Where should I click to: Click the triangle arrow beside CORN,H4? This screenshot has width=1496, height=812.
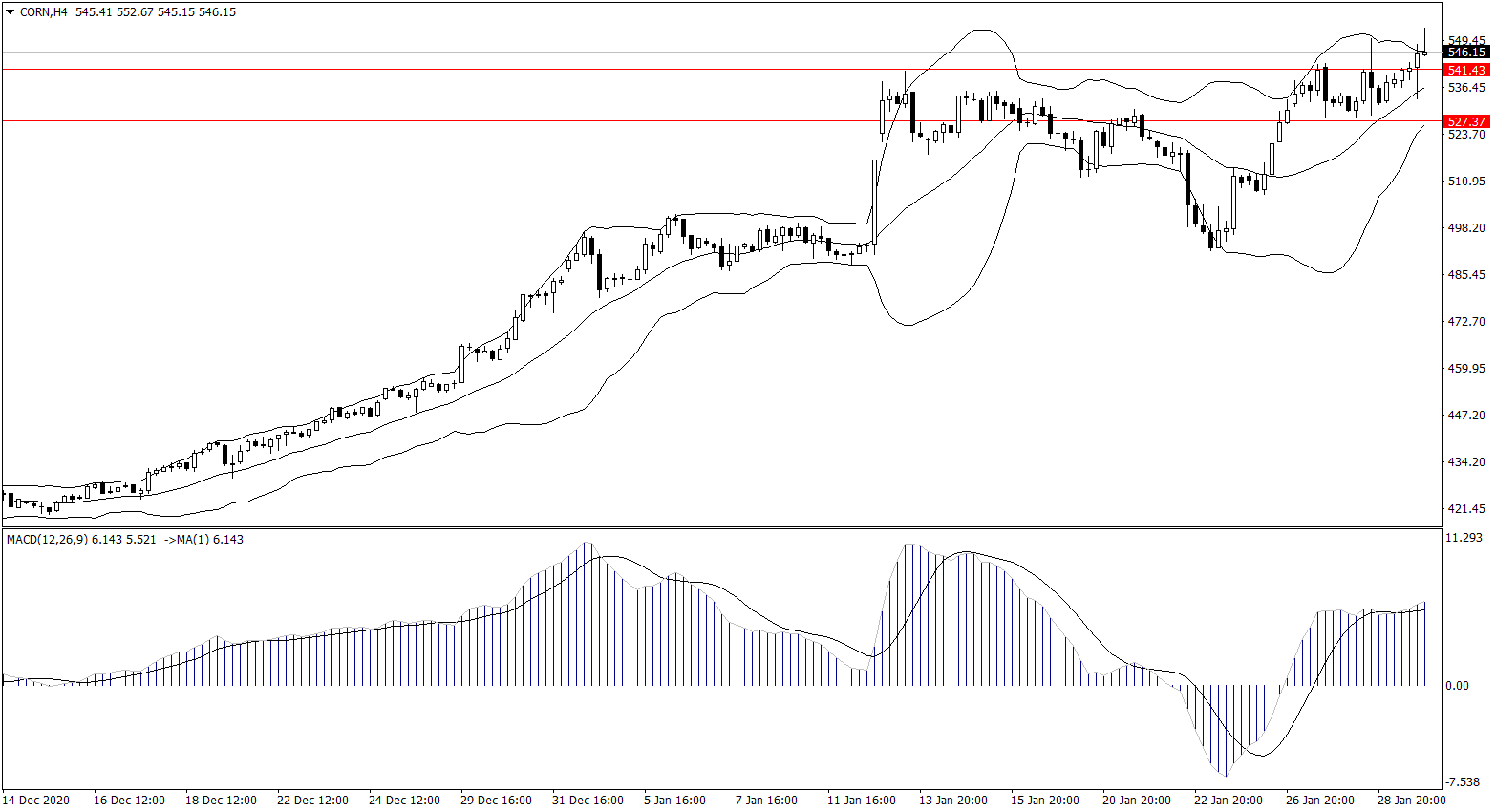tap(10, 12)
